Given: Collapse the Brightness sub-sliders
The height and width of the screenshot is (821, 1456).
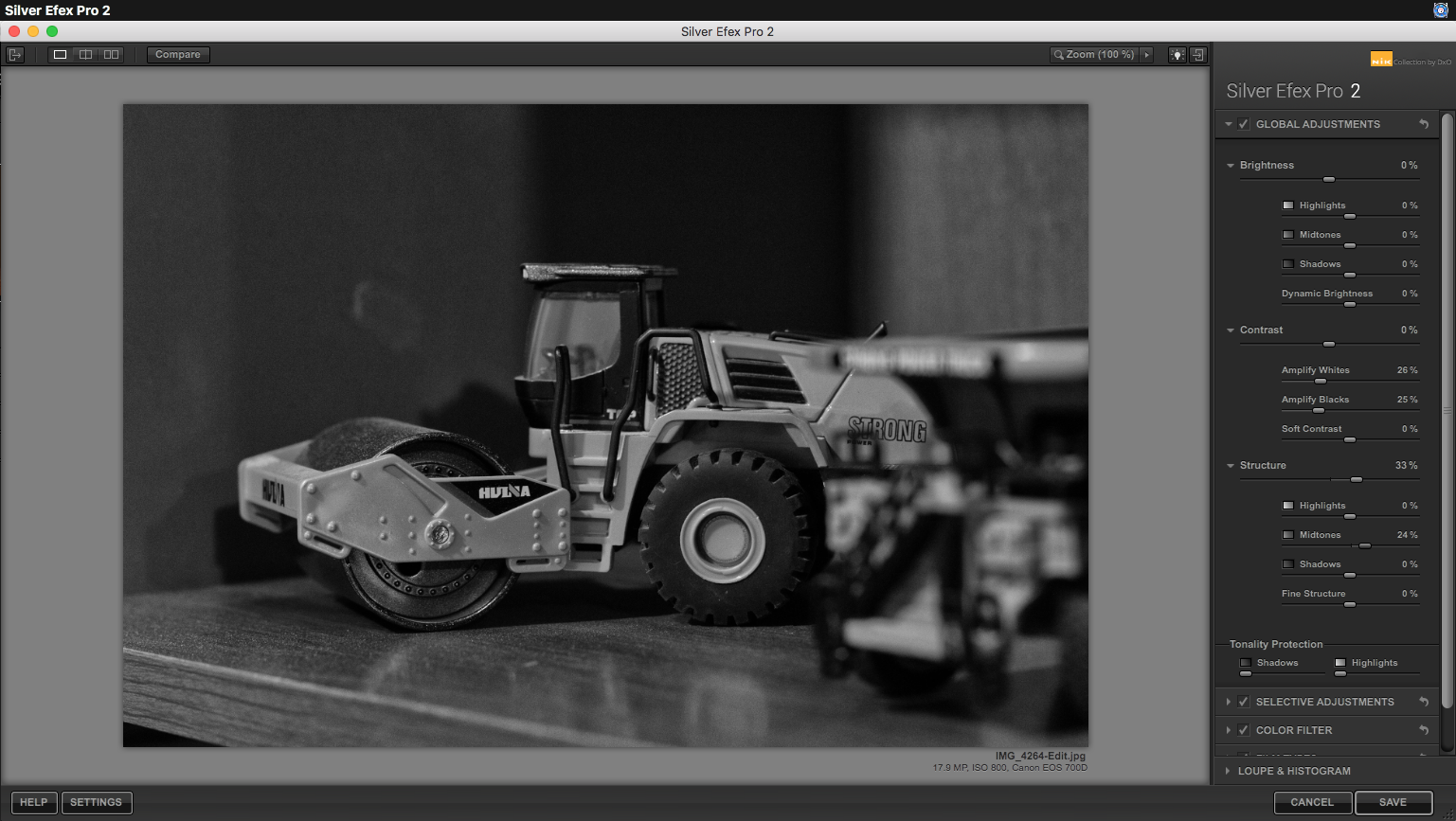Looking at the screenshot, I should click(1231, 166).
